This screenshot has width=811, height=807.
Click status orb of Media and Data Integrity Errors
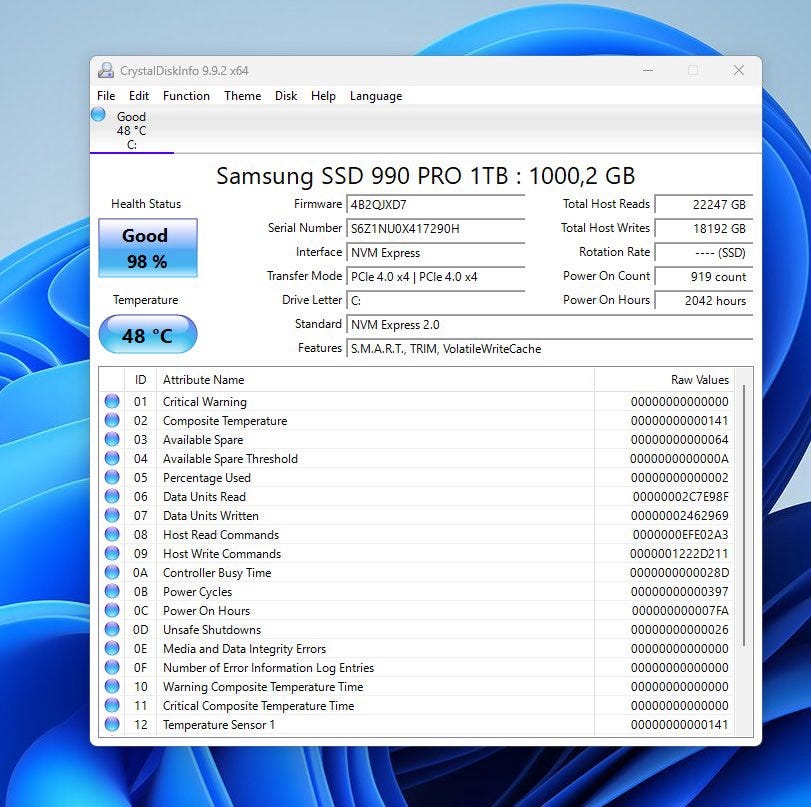click(x=112, y=648)
